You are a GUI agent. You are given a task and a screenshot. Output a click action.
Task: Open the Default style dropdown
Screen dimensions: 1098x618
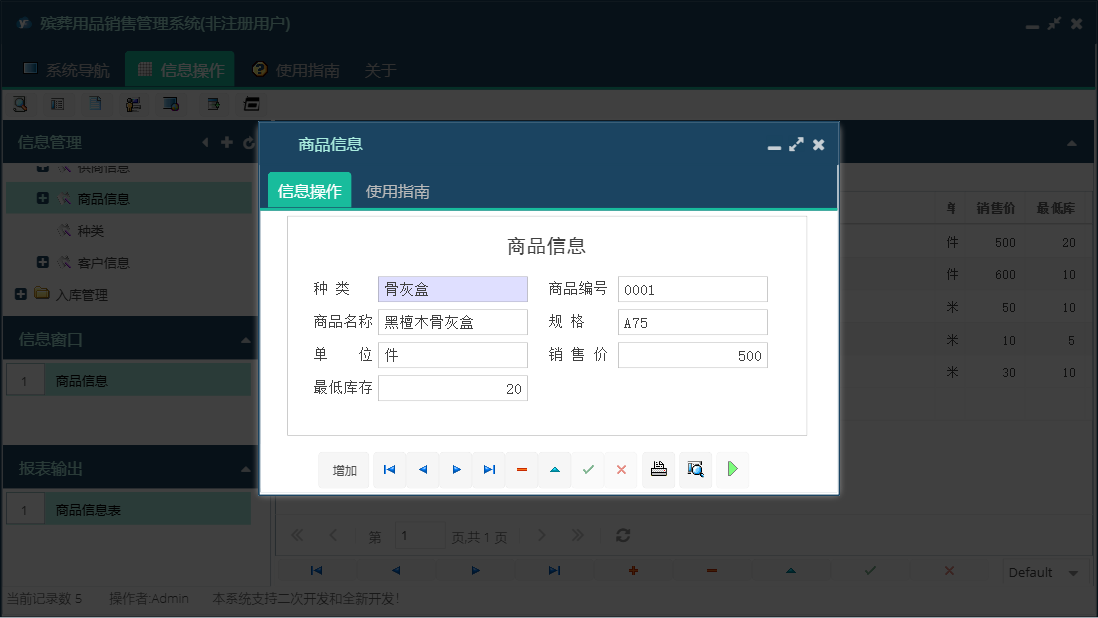tap(1044, 571)
